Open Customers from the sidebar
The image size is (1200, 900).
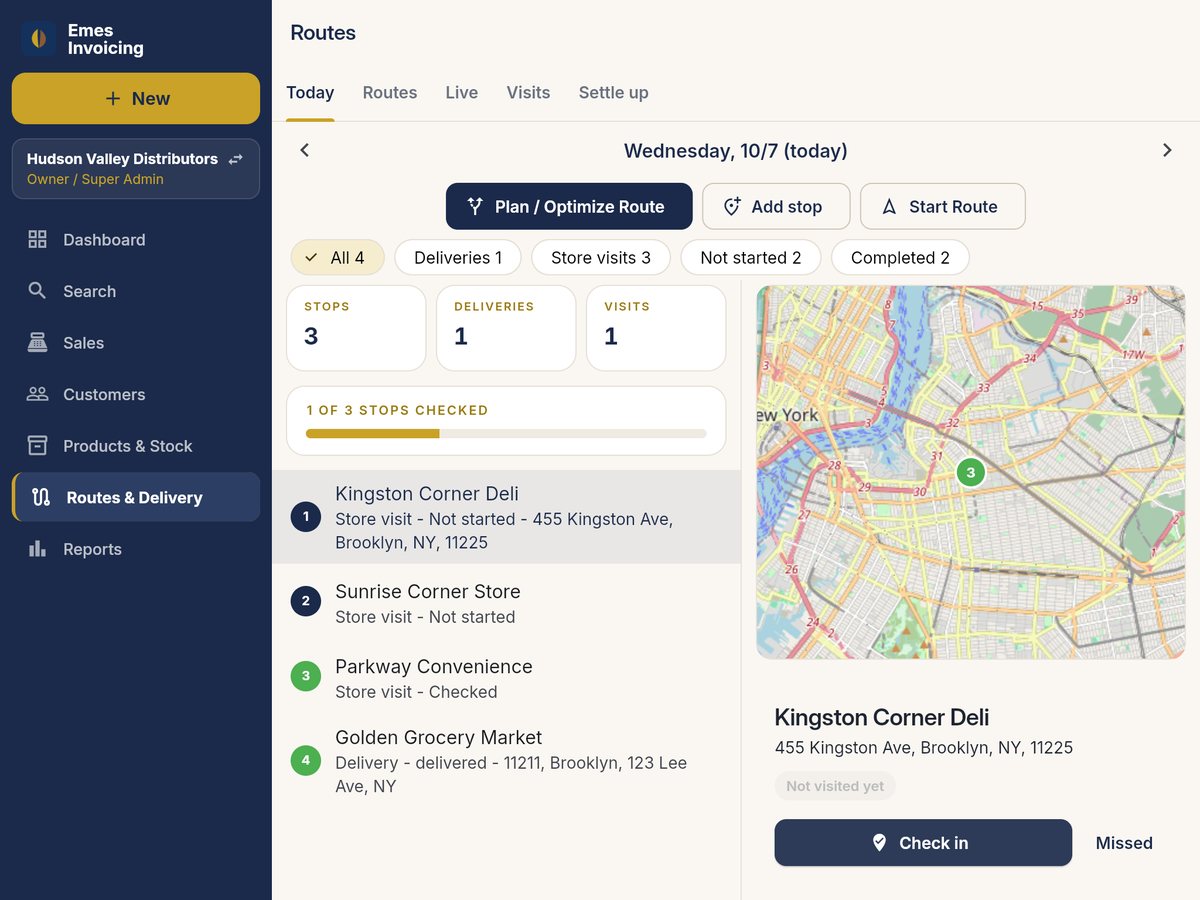(x=136, y=394)
